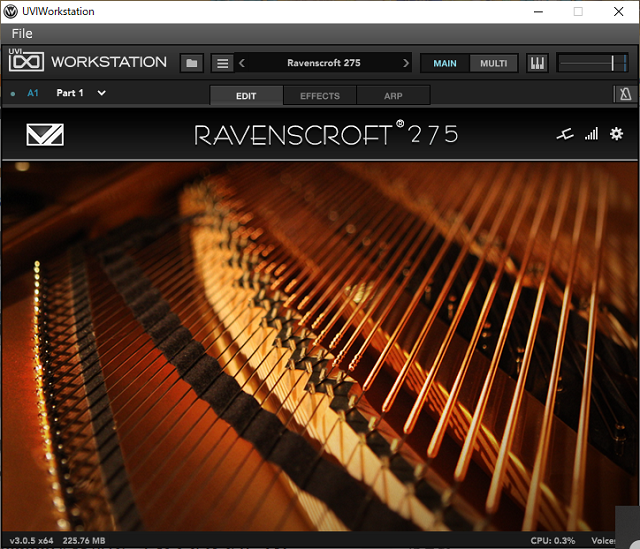Viewport: 640px width, 549px height.
Task: Switch to the EFFECTS tab
Action: 320,96
